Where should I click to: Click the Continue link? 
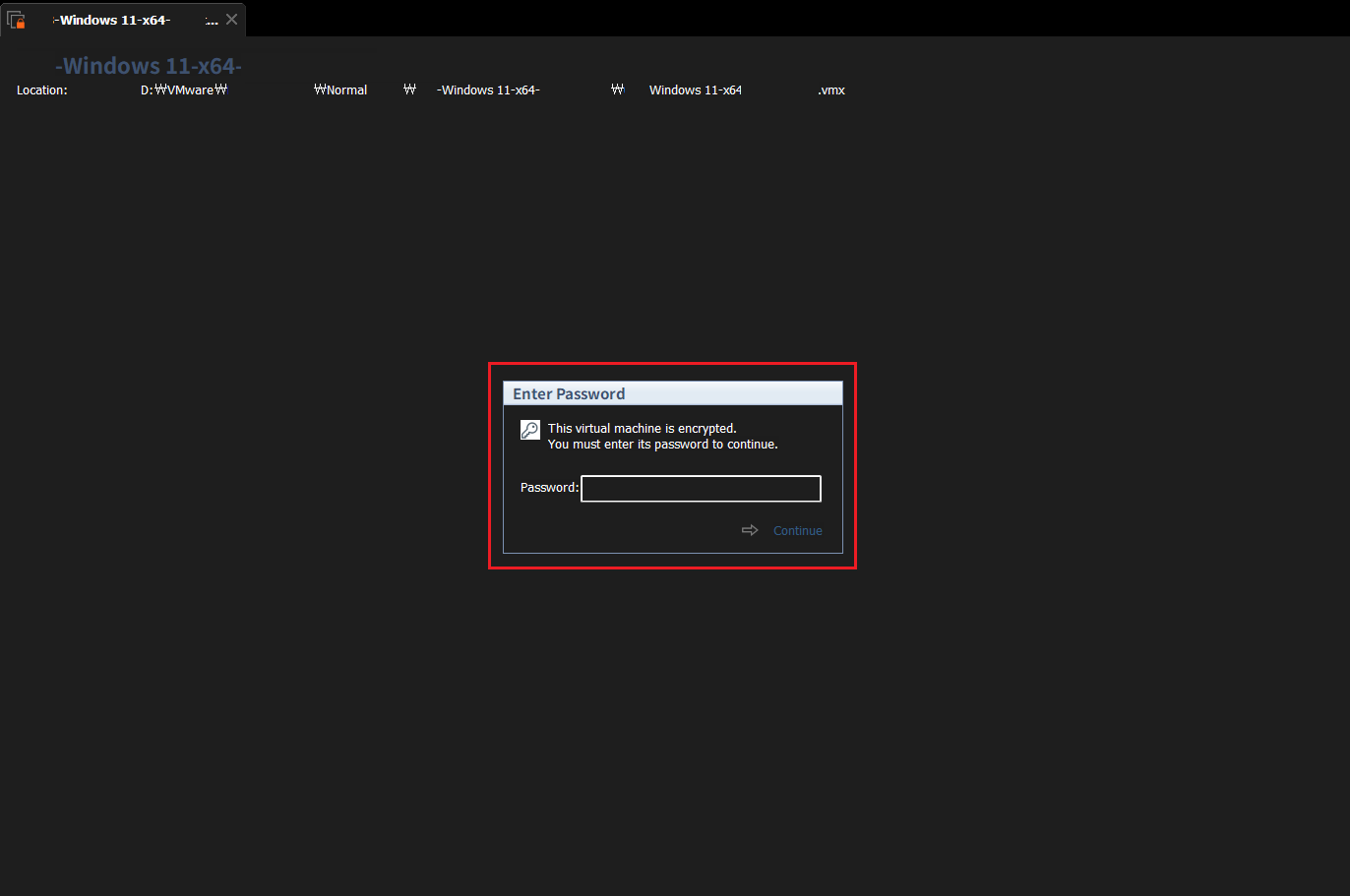[x=797, y=531]
